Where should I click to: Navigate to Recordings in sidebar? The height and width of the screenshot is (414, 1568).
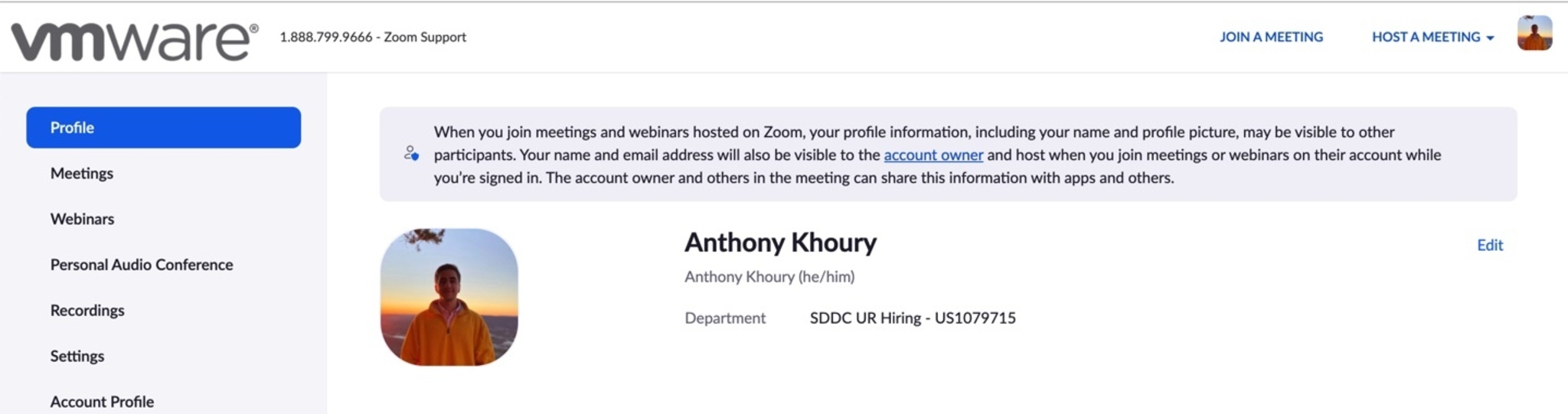(x=87, y=311)
